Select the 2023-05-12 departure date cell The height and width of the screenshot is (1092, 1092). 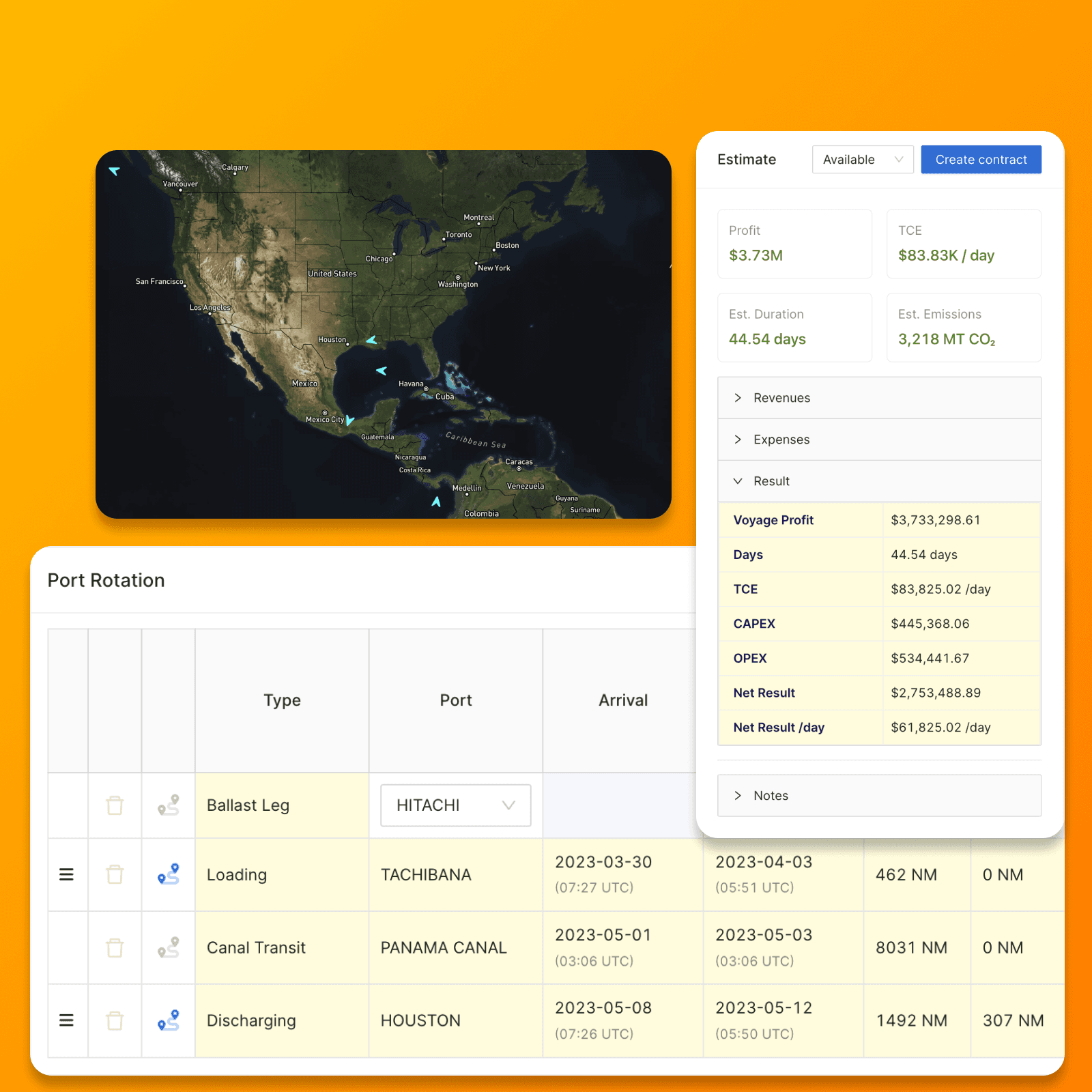point(784,1021)
